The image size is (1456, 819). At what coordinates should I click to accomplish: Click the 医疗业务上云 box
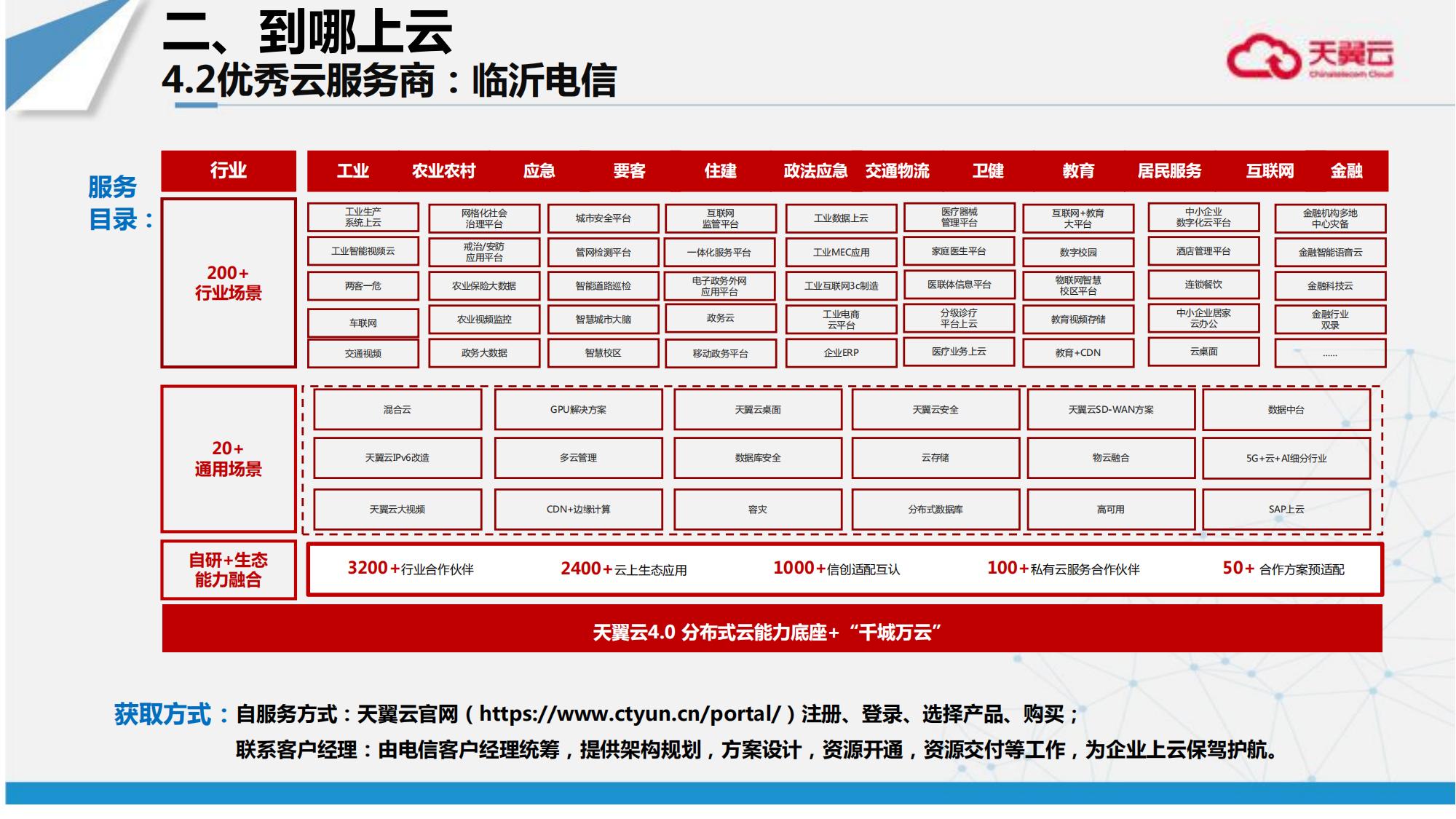tap(960, 351)
